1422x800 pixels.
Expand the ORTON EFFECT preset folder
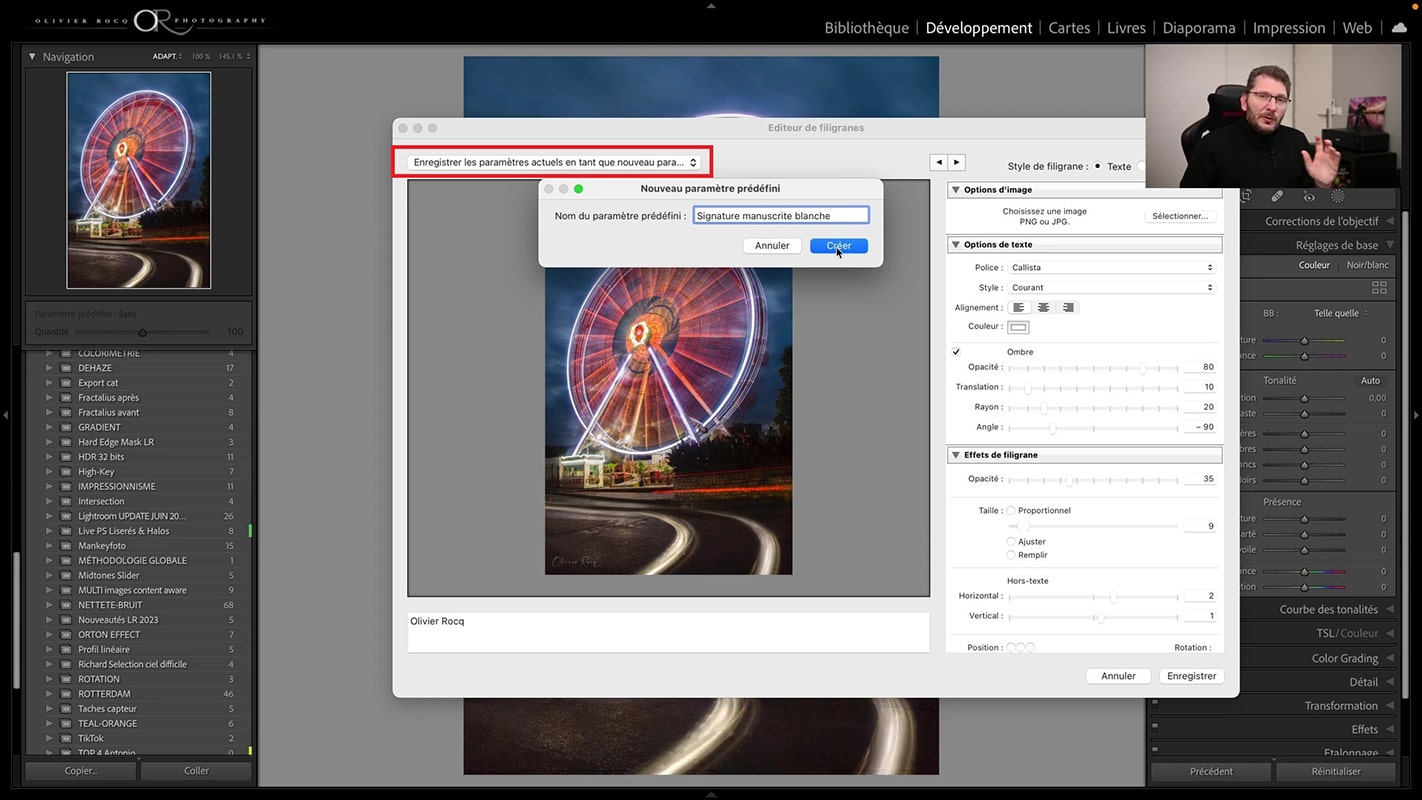48,635
